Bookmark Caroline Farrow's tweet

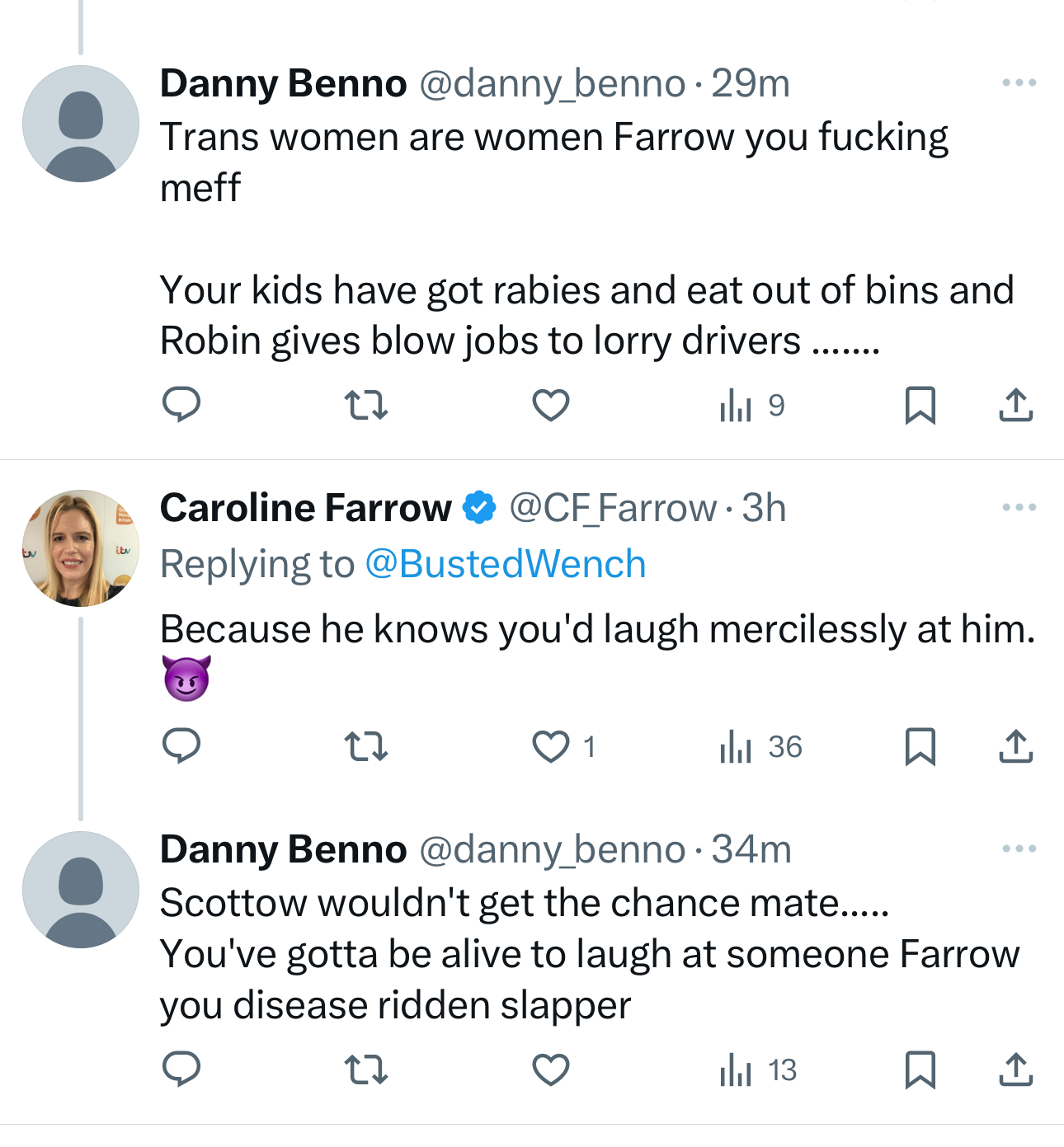click(920, 746)
